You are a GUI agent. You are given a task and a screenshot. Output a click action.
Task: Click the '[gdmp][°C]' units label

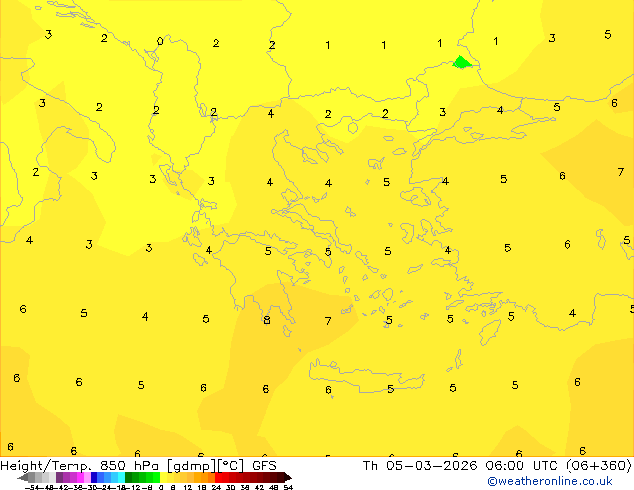click(206, 466)
